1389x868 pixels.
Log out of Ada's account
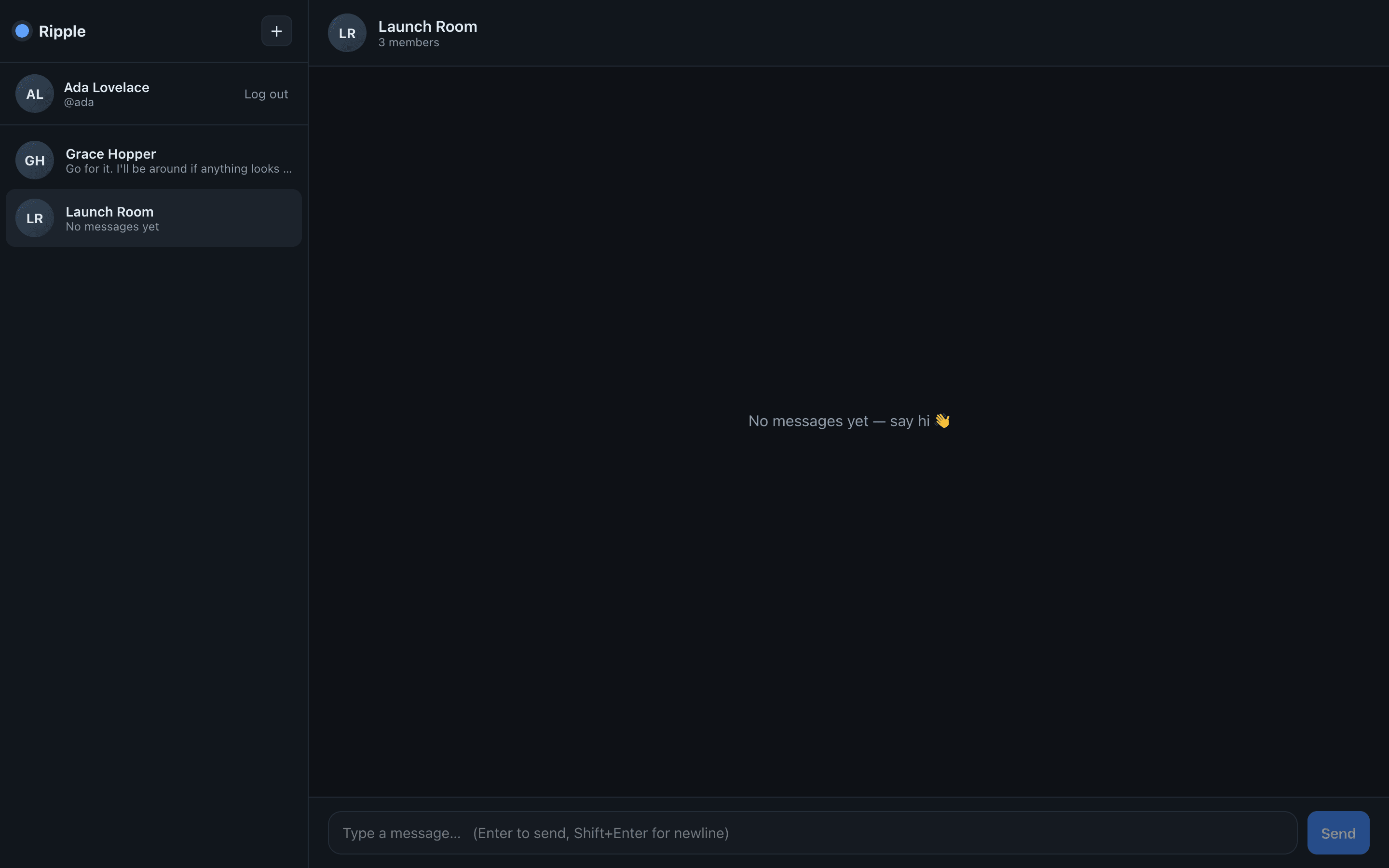click(266, 94)
